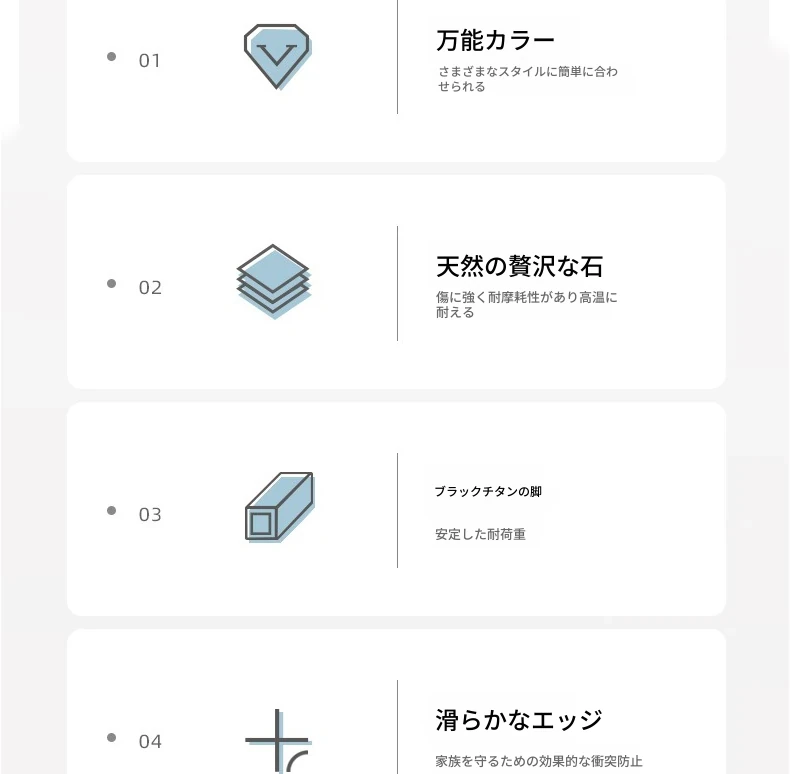Select the number 01 label

pos(150,61)
